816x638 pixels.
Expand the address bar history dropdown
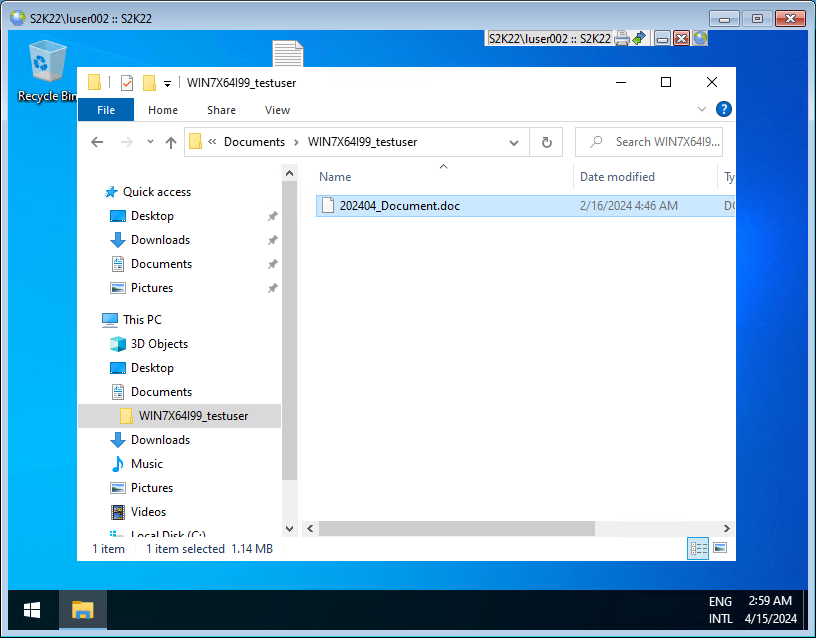point(514,143)
